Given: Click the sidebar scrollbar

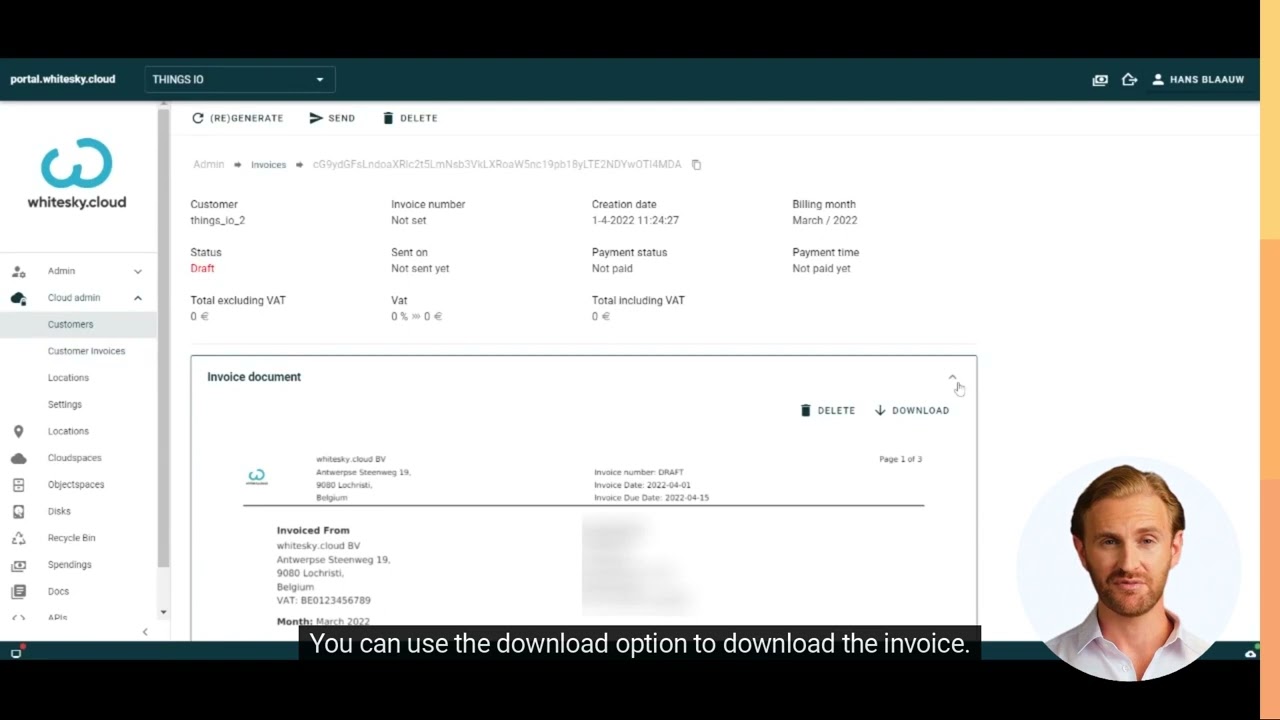Looking at the screenshot, I should point(163,340).
